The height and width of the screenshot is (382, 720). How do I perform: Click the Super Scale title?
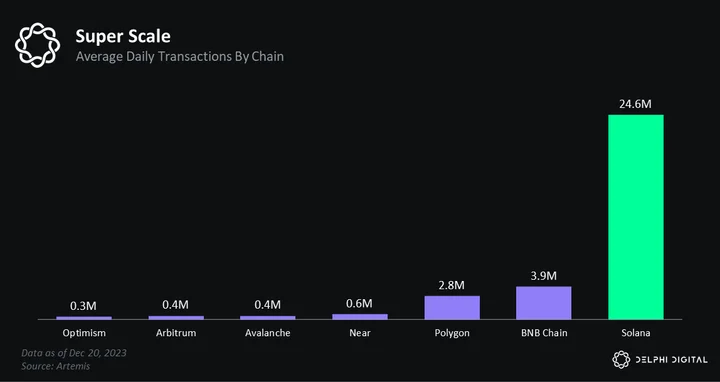(123, 36)
